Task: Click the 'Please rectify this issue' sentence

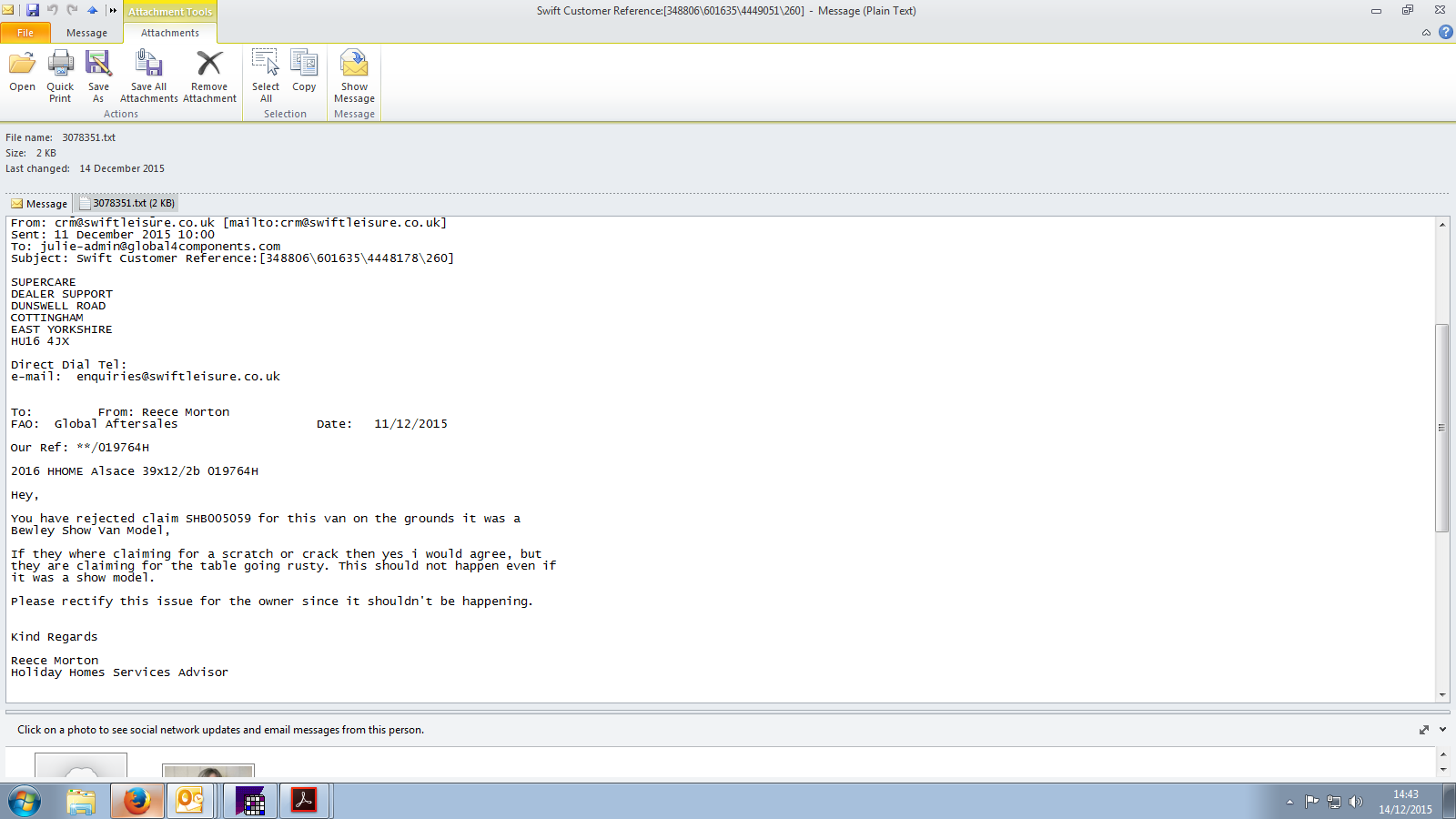Action: (x=272, y=602)
